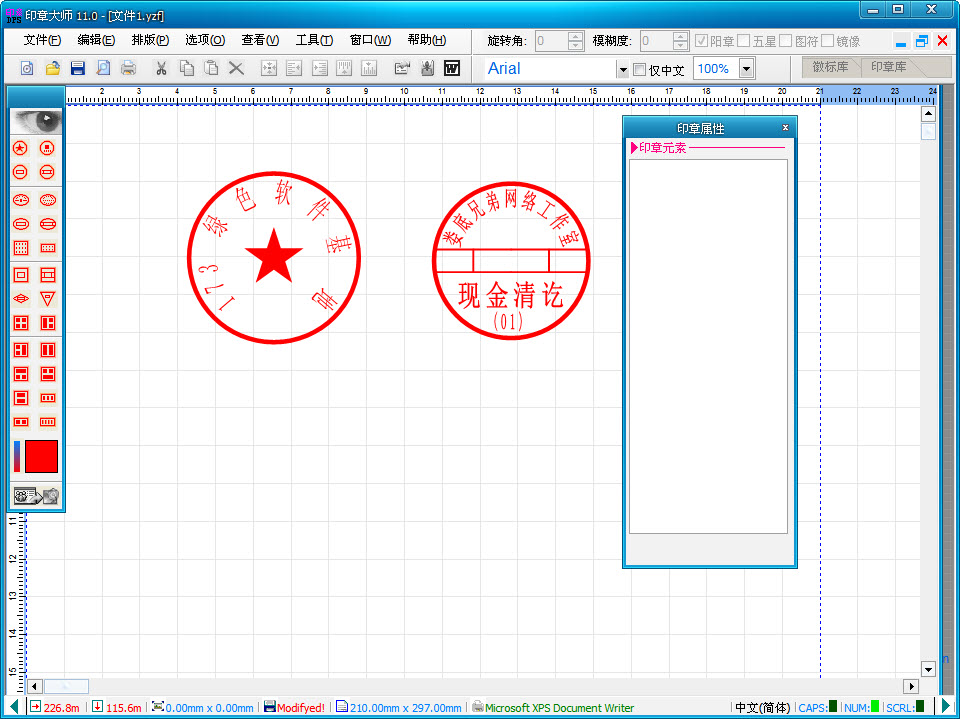Screen dimensions: 960x719
Task: Click the center-align icon in the toolbar
Action: (x=269, y=68)
